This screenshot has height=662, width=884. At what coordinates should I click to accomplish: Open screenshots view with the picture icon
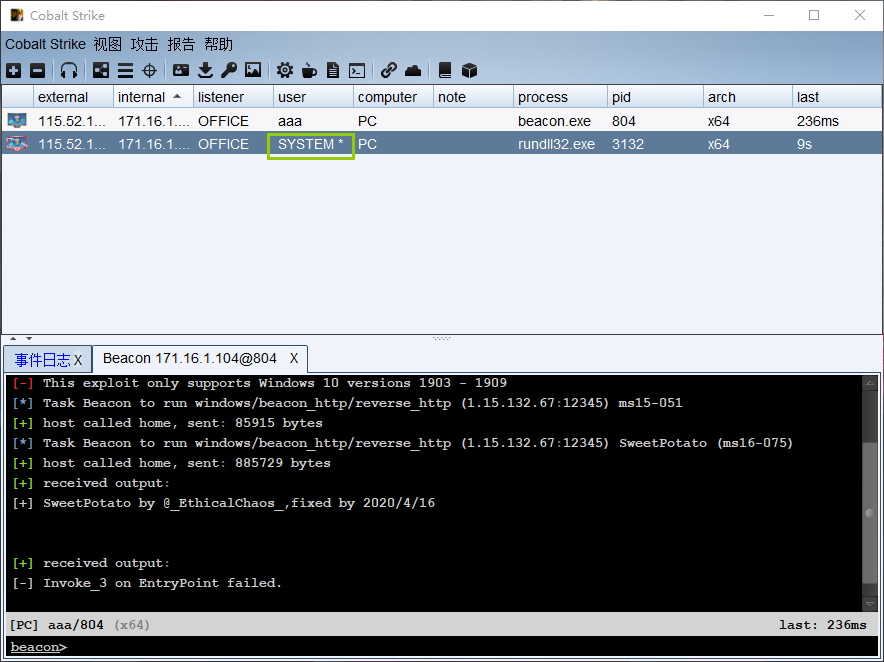253,70
